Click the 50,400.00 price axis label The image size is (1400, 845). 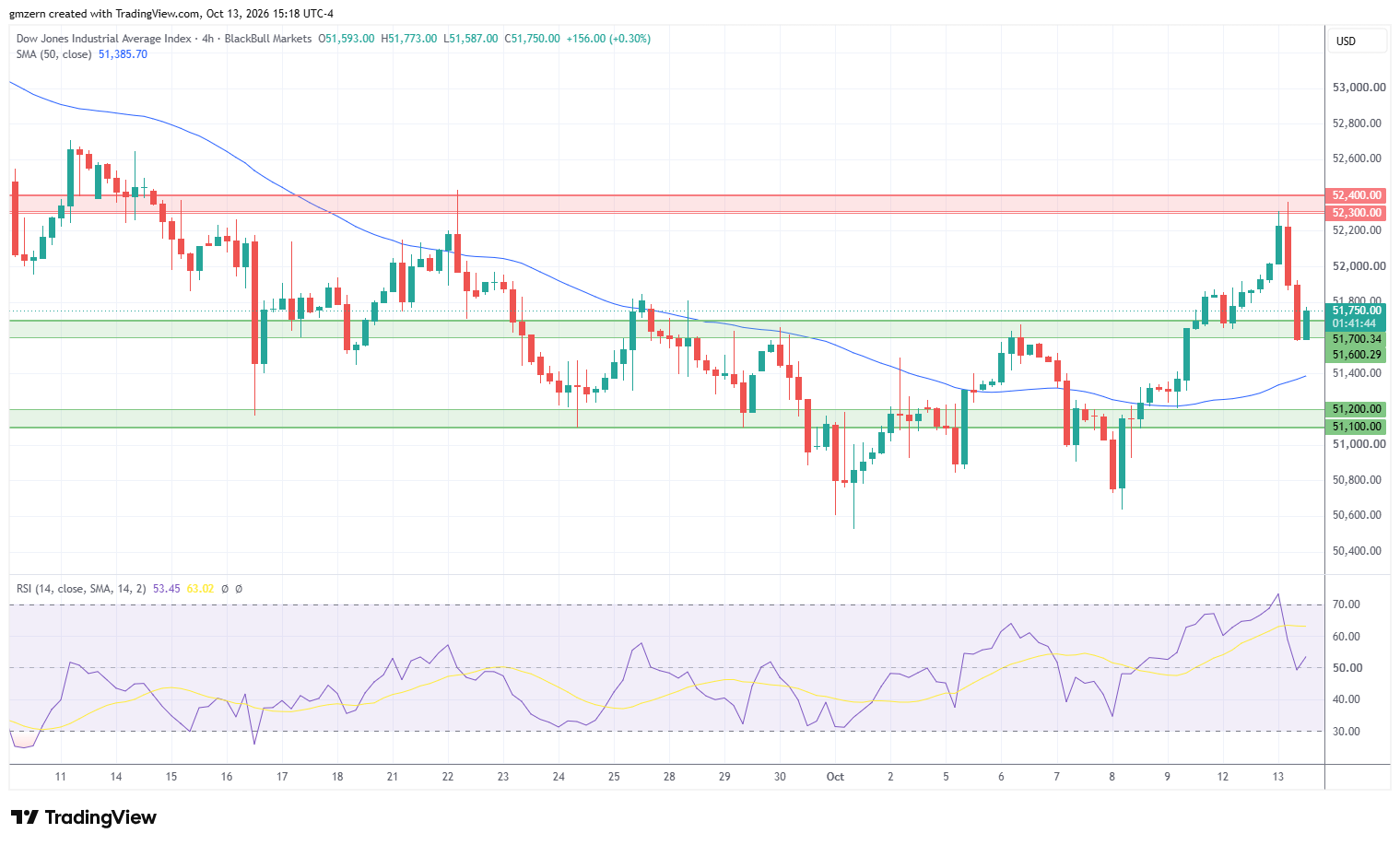1358,551
